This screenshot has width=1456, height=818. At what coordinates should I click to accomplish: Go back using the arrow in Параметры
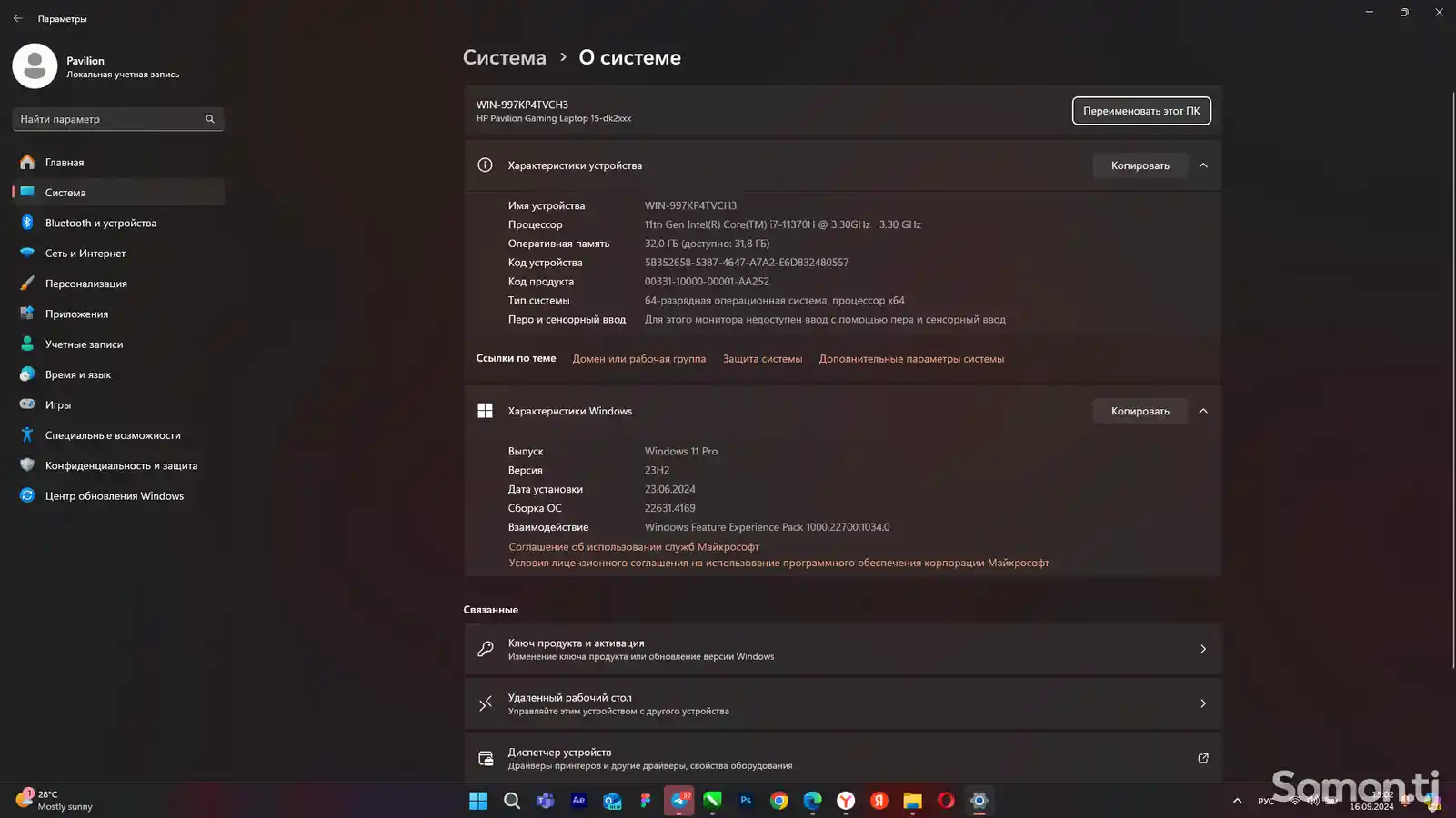point(17,18)
